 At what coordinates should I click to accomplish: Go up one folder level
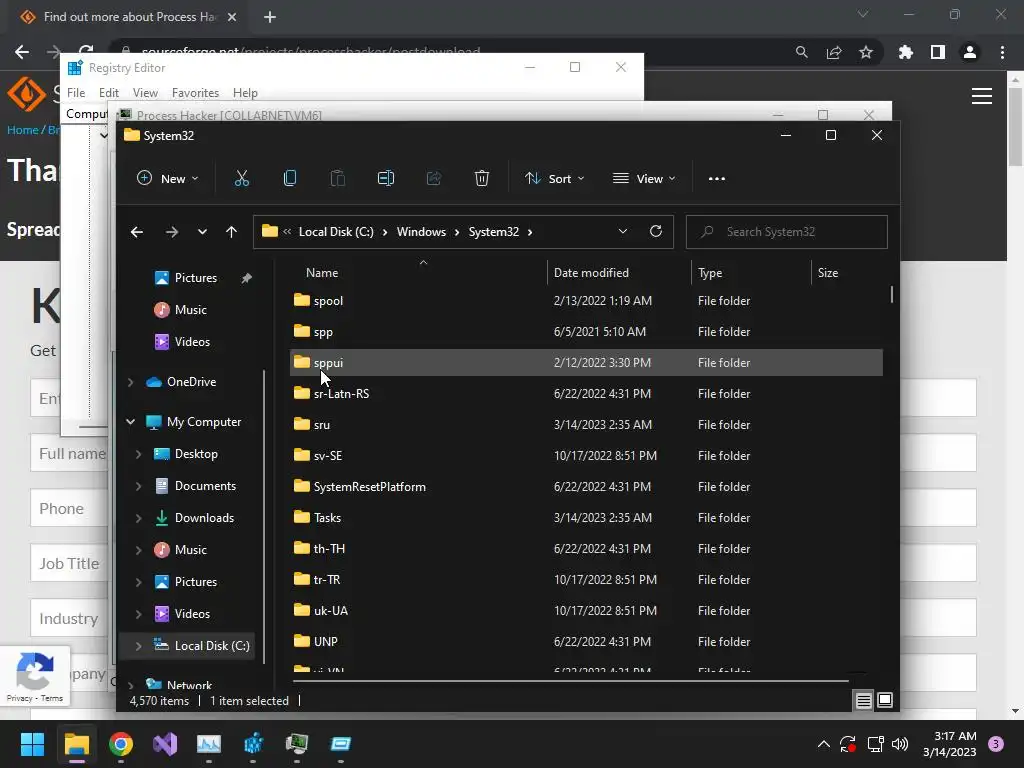coord(231,232)
